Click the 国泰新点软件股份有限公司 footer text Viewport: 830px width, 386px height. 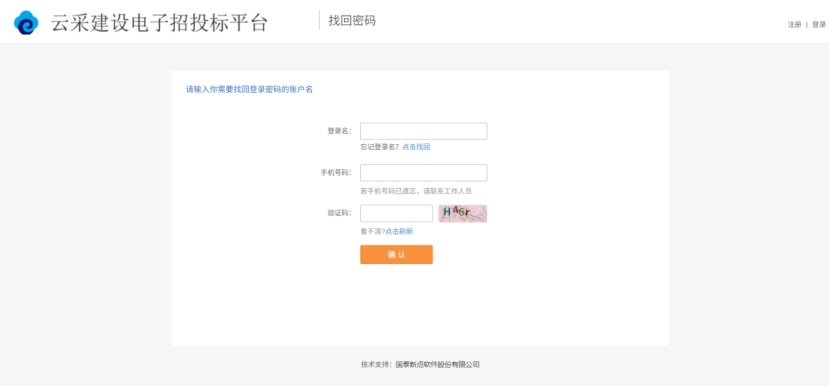437,364
